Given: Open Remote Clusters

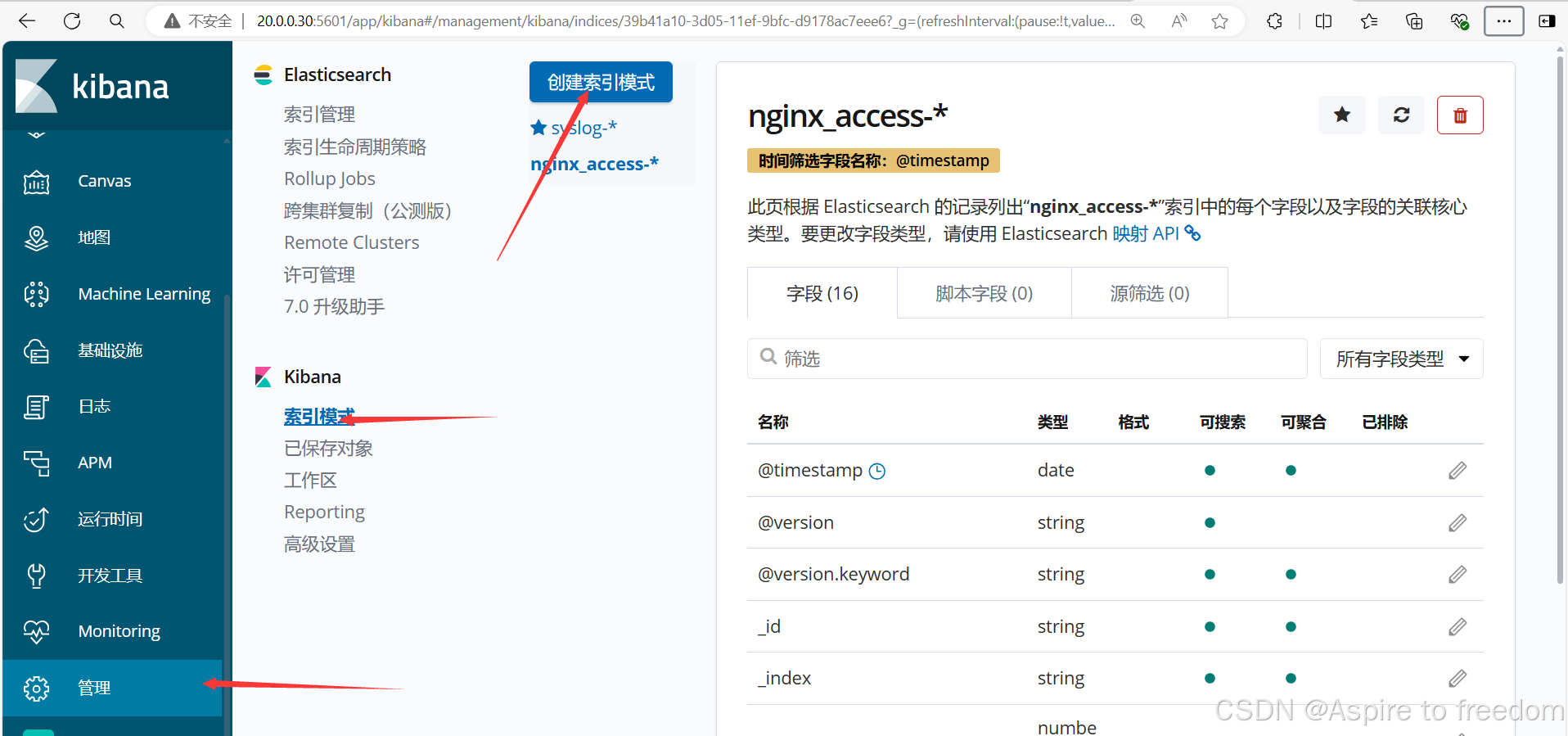Looking at the screenshot, I should coord(352,242).
